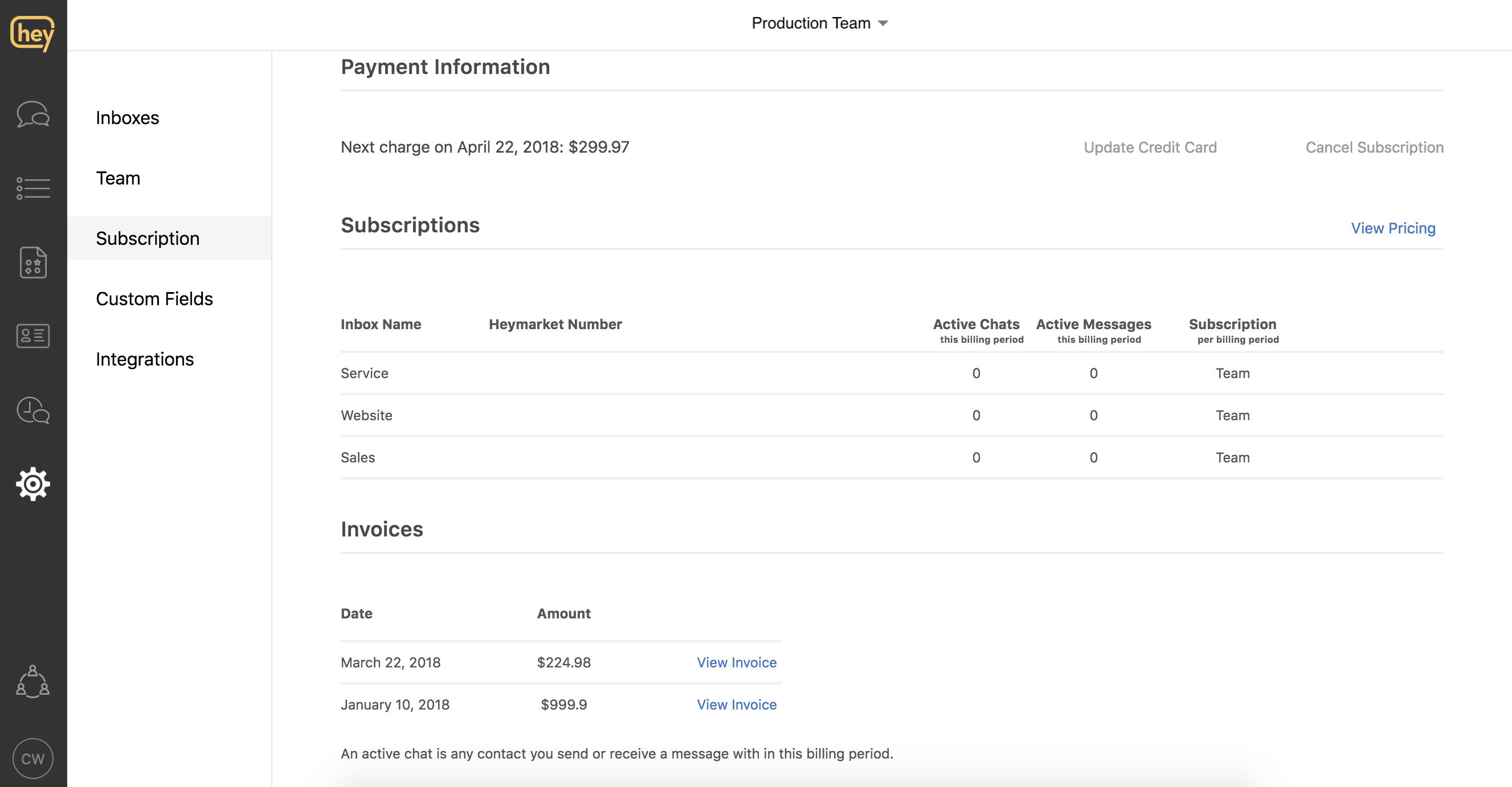Click the Subscription per billing period header

[x=1233, y=330]
